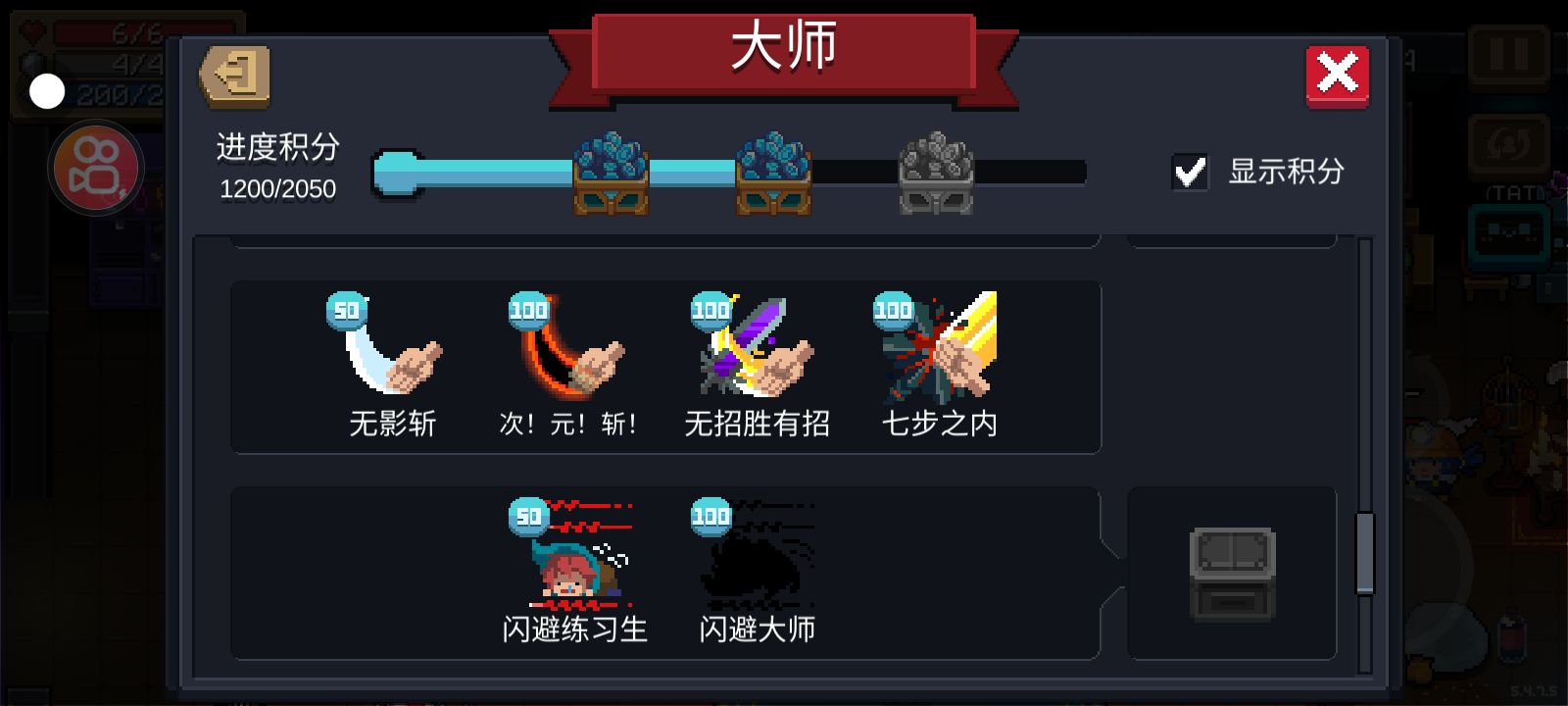The width and height of the screenshot is (1568, 706).
Task: Select the 无影斩 achievement icon
Action: point(387,345)
